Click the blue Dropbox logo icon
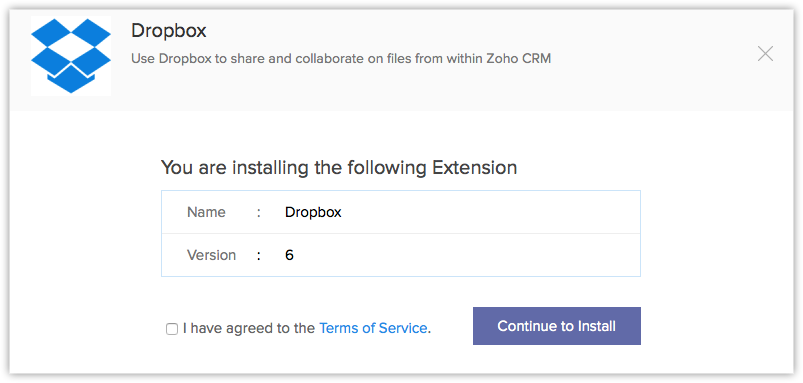The height and width of the screenshot is (383, 803). coord(71,56)
